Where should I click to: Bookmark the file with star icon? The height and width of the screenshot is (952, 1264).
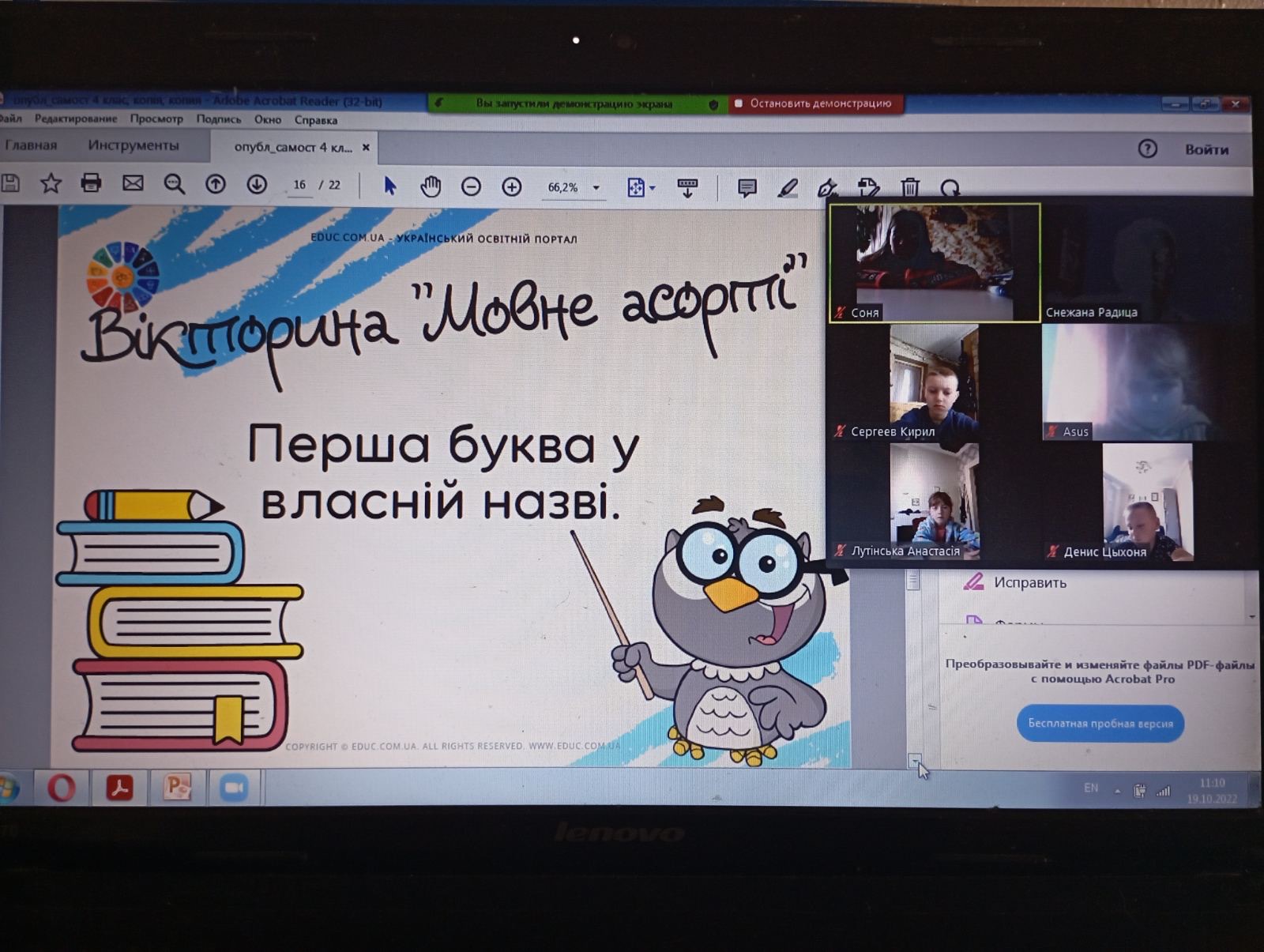(51, 183)
